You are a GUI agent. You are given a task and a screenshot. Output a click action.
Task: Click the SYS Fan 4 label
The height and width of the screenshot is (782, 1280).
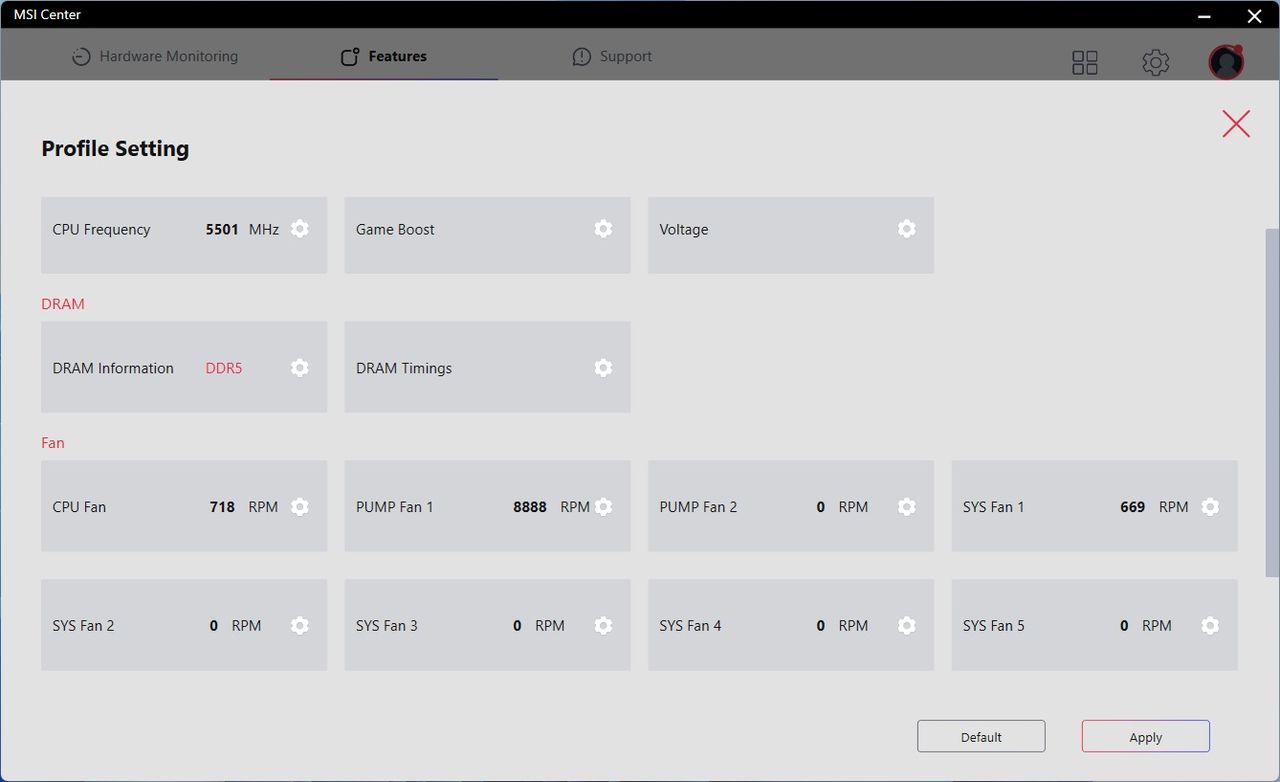tap(690, 625)
